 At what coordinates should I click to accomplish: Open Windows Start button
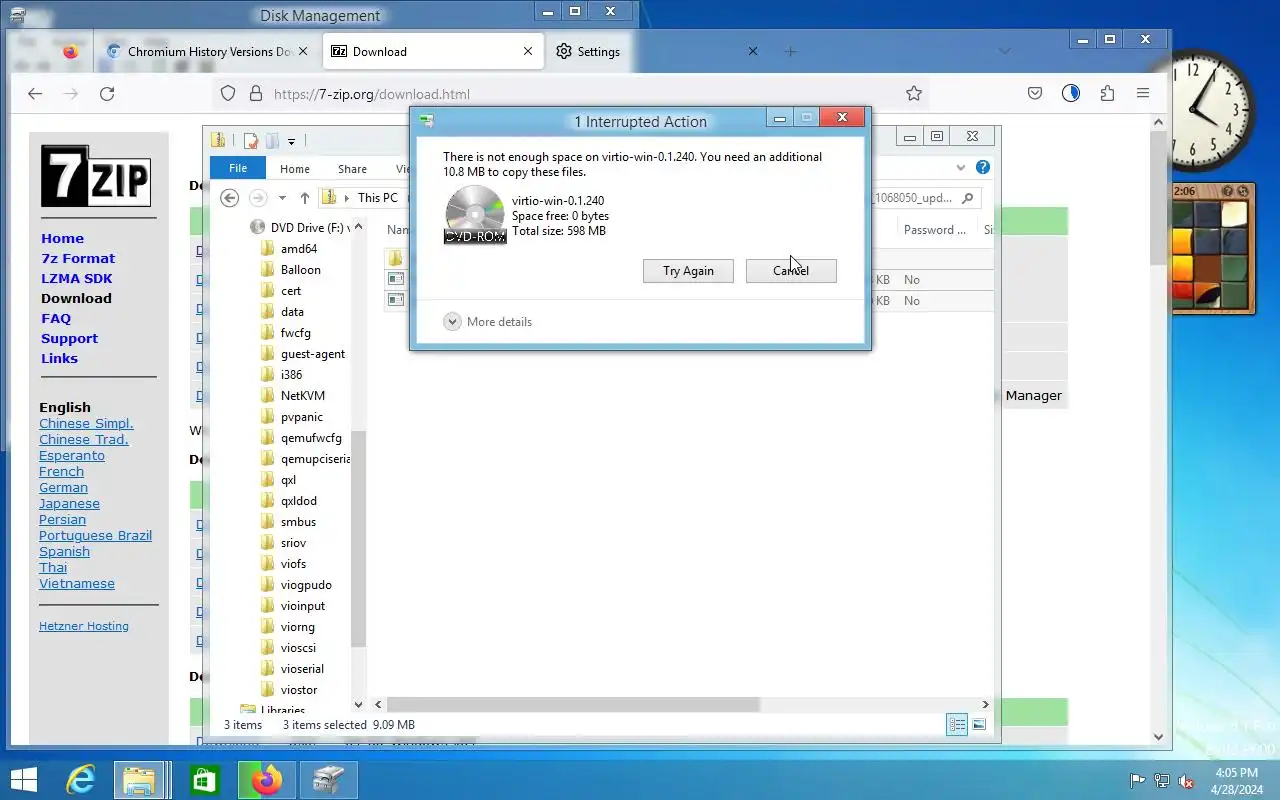coord(23,780)
